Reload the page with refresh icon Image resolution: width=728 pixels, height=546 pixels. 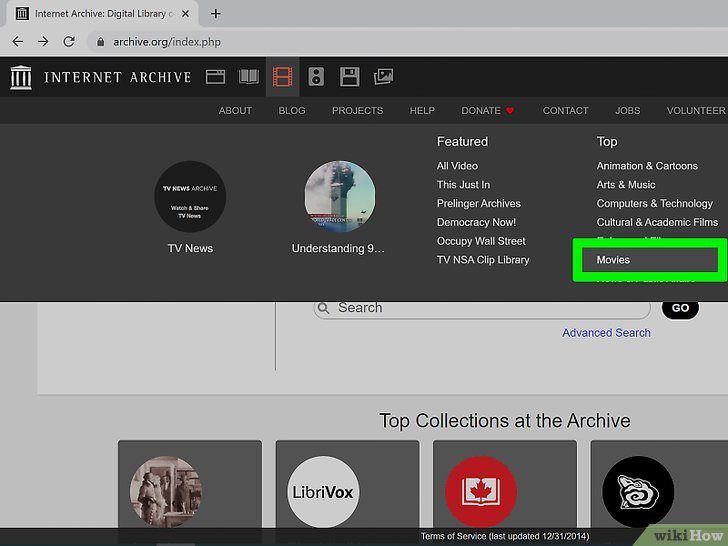click(x=69, y=42)
